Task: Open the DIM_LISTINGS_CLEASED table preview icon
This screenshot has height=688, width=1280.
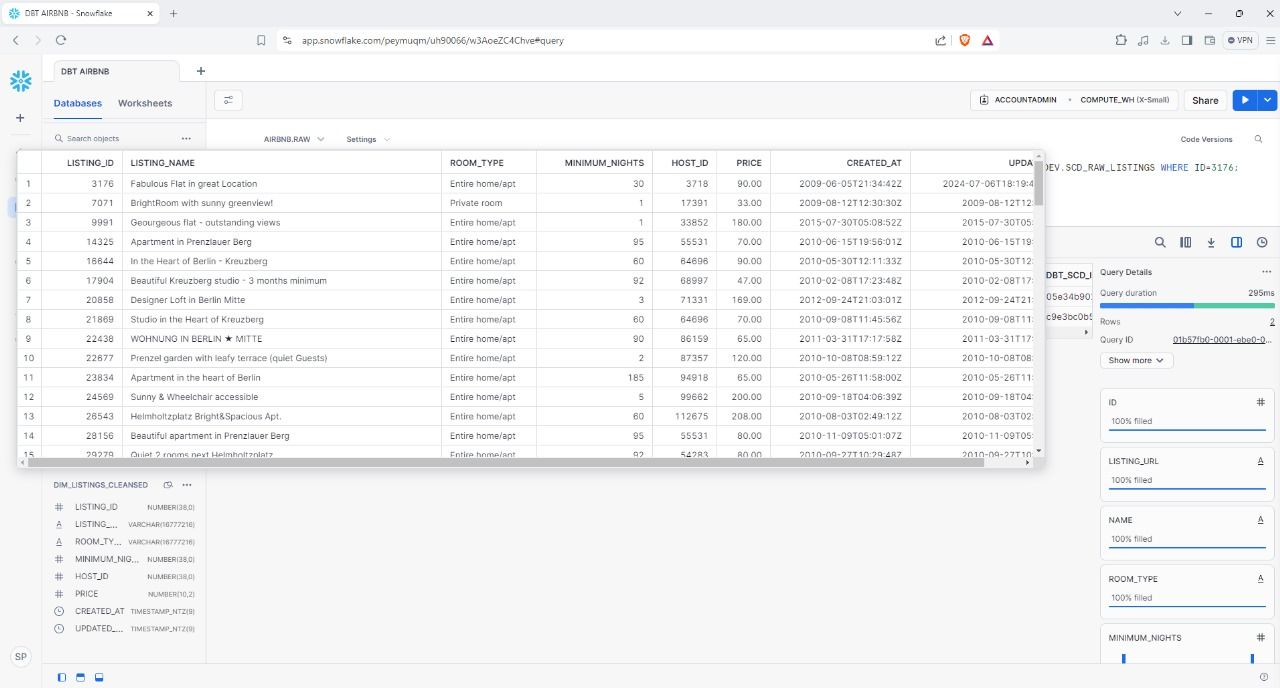Action: coord(168,485)
